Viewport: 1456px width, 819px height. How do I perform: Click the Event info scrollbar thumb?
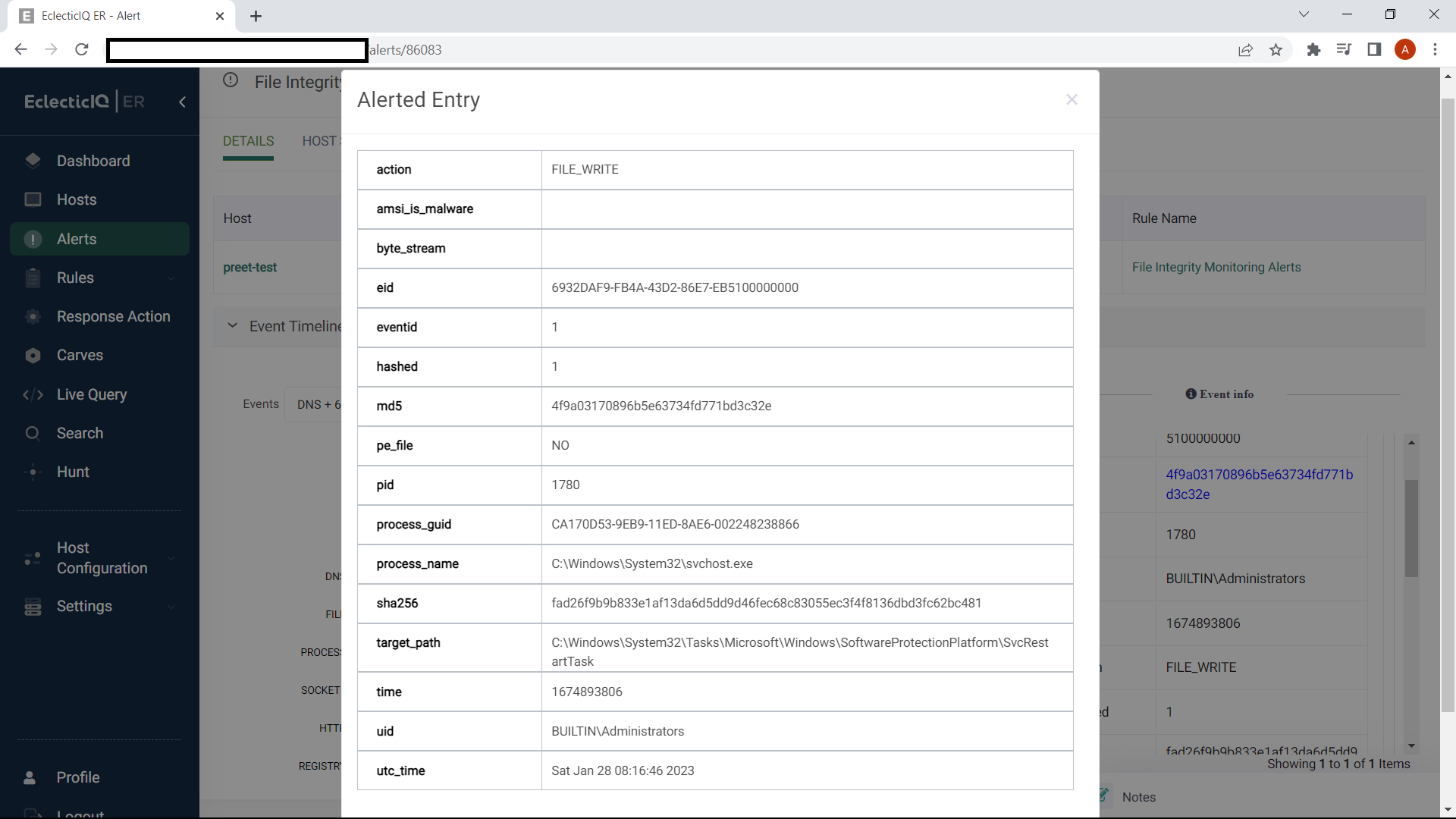pyautogui.click(x=1411, y=529)
